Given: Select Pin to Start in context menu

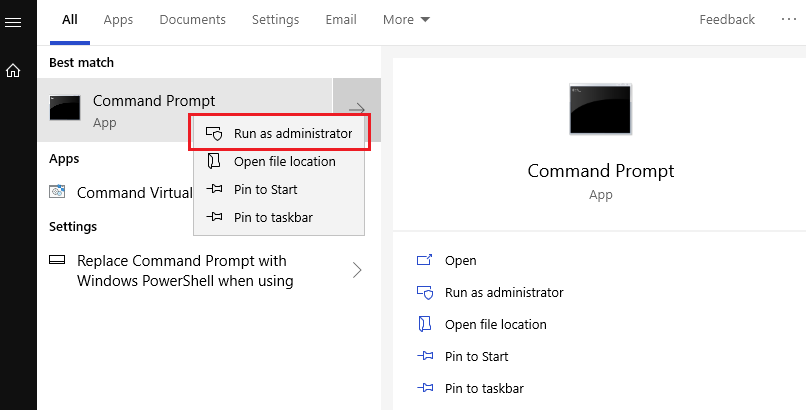Looking at the screenshot, I should pyautogui.click(x=265, y=189).
